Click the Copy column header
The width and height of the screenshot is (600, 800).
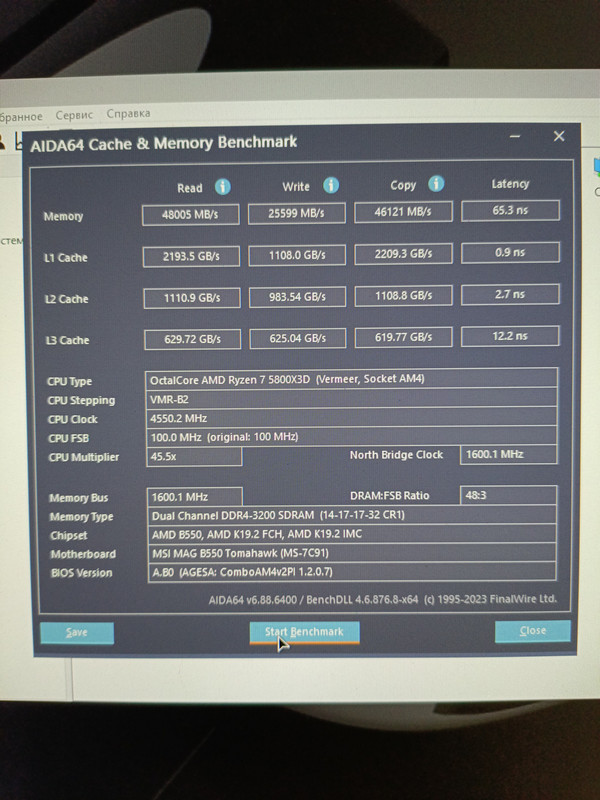point(403,185)
